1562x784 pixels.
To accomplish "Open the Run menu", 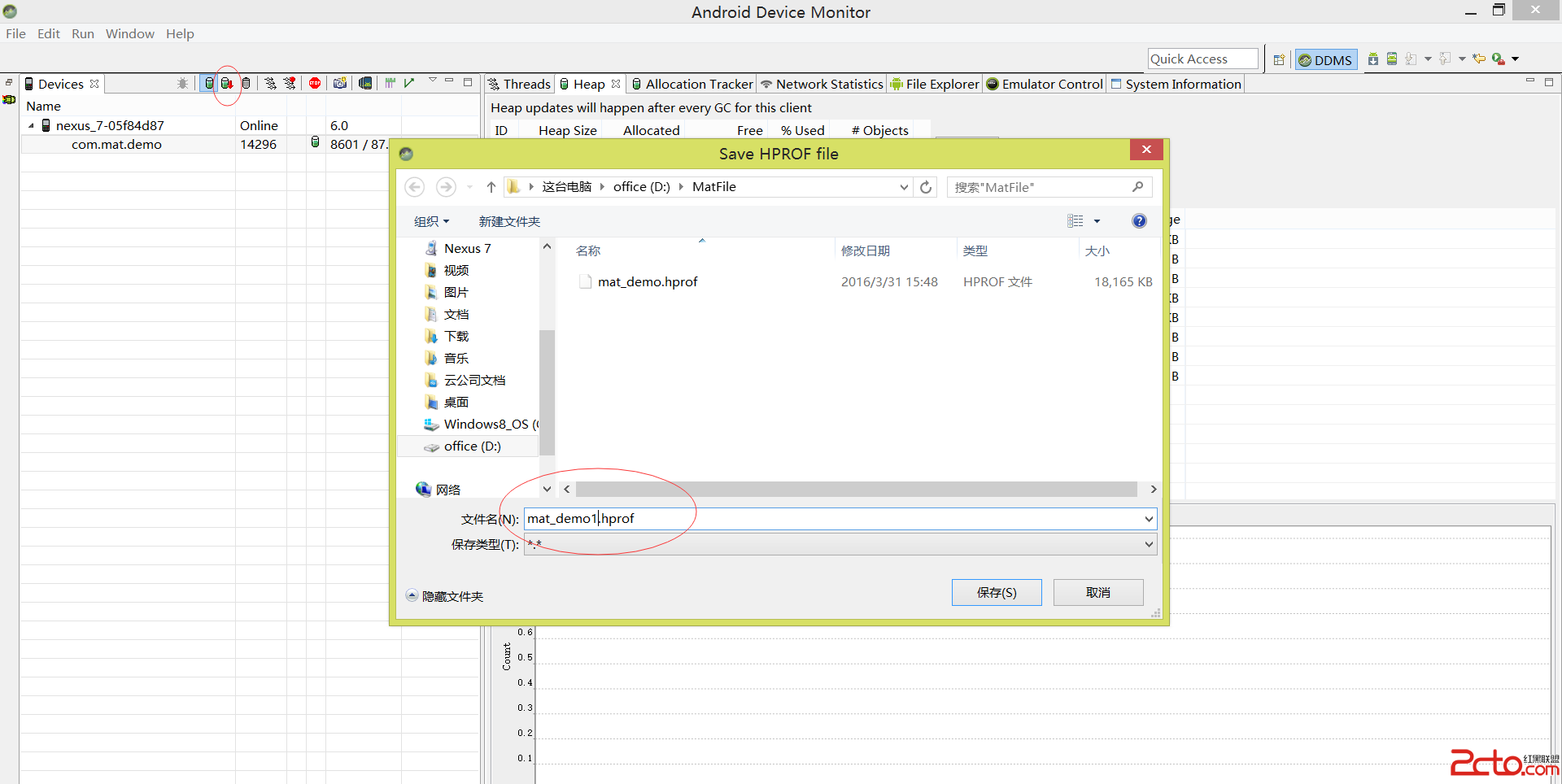I will [83, 33].
